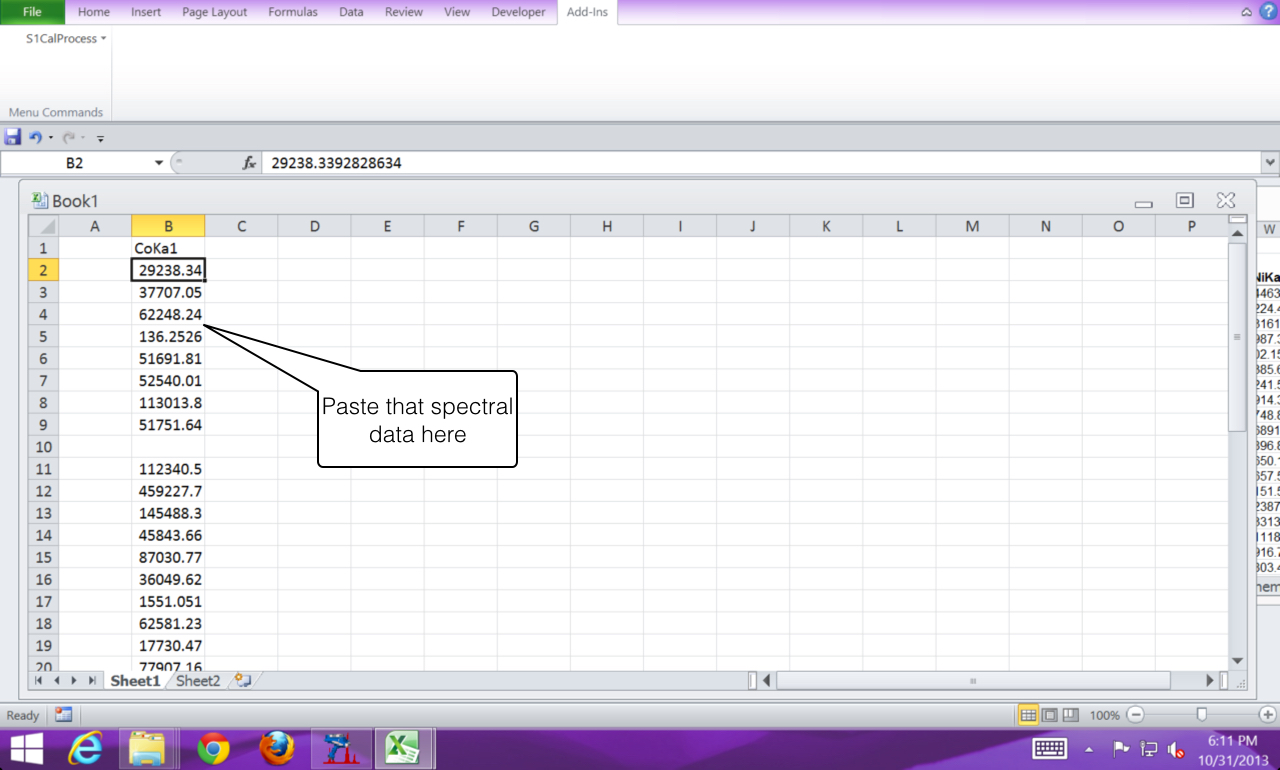Screen dimensions: 1280x770
Task: Click the macro record icon near Ready
Action: coord(63,715)
